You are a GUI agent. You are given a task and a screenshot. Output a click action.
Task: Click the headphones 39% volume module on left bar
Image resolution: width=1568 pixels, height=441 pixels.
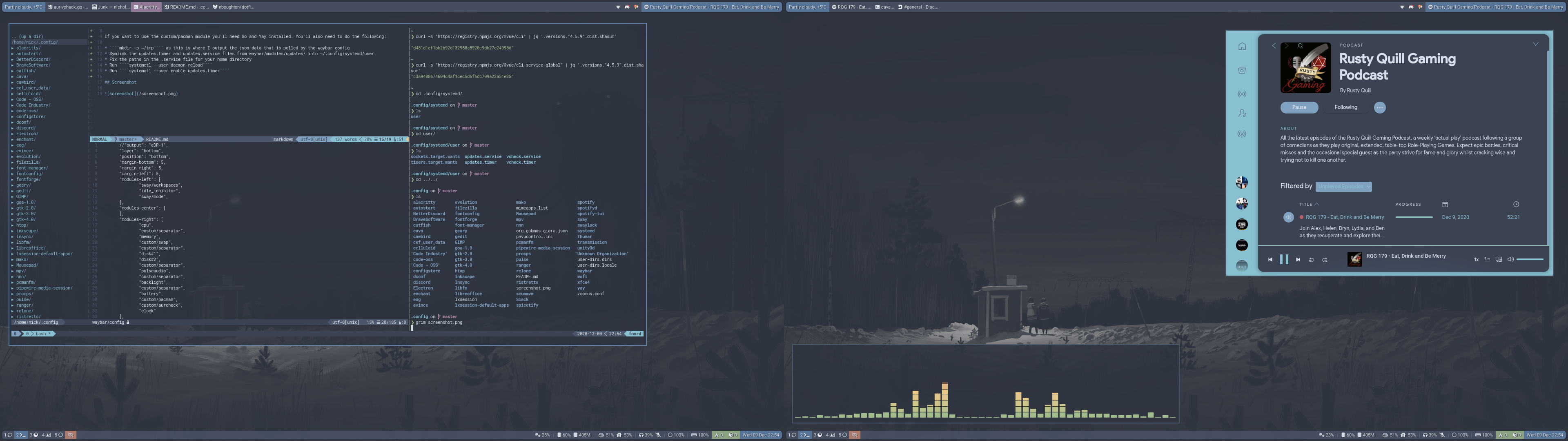646,435
